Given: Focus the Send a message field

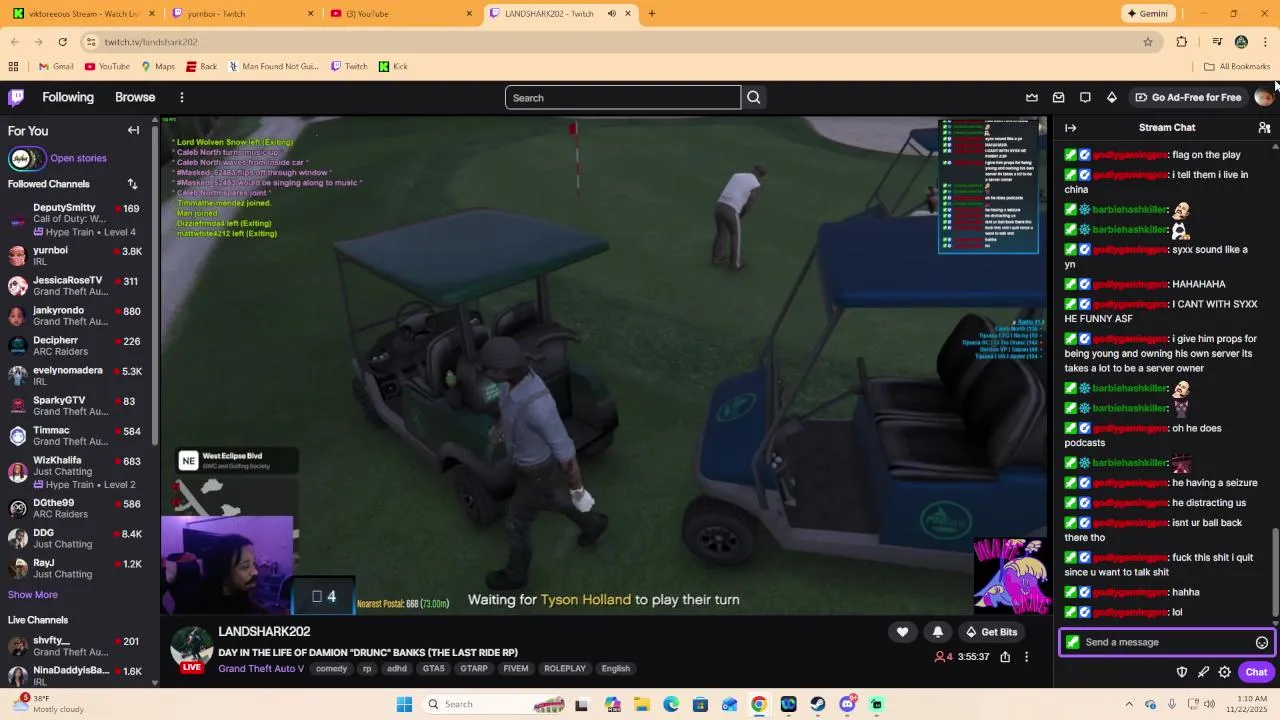Looking at the screenshot, I should (x=1166, y=642).
